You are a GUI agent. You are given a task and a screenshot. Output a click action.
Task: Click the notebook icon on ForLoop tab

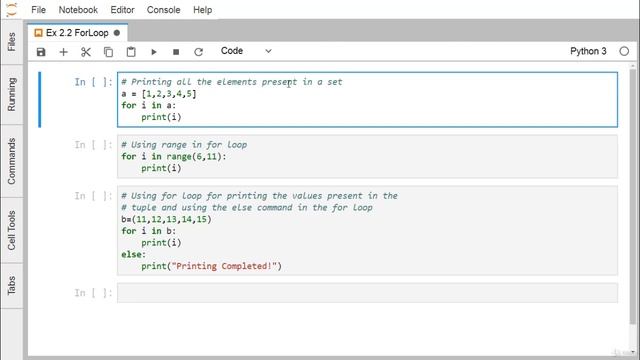tap(38, 33)
